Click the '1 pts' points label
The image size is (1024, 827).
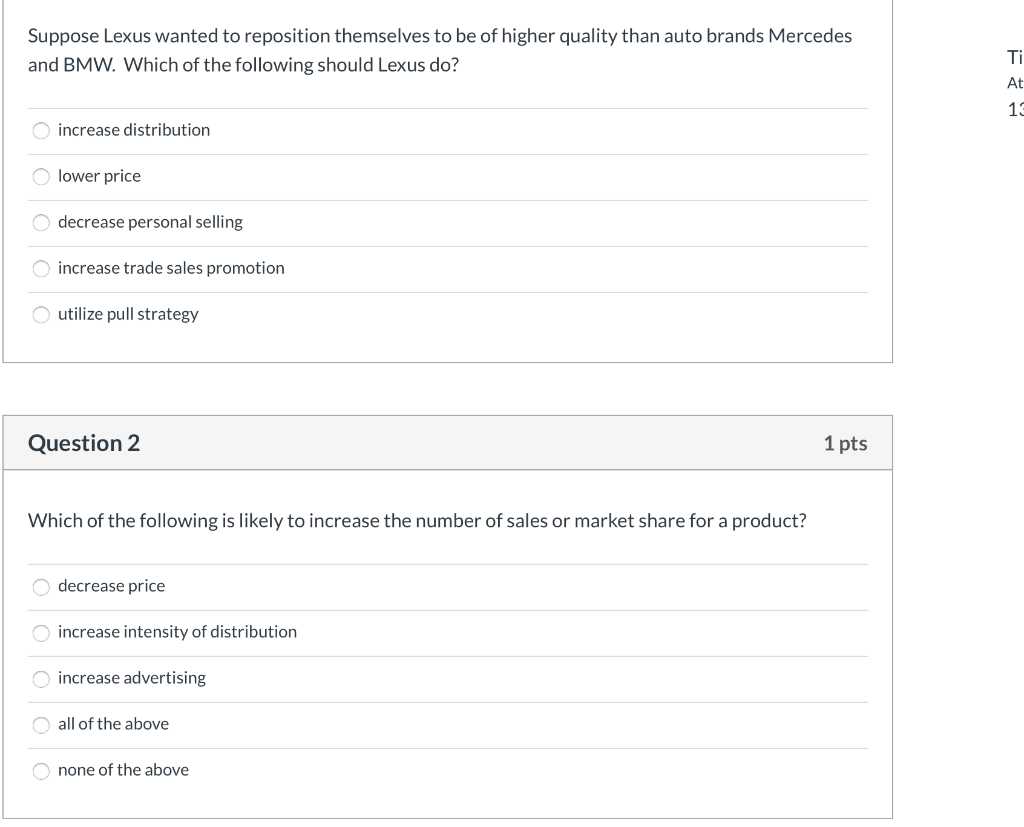click(845, 443)
